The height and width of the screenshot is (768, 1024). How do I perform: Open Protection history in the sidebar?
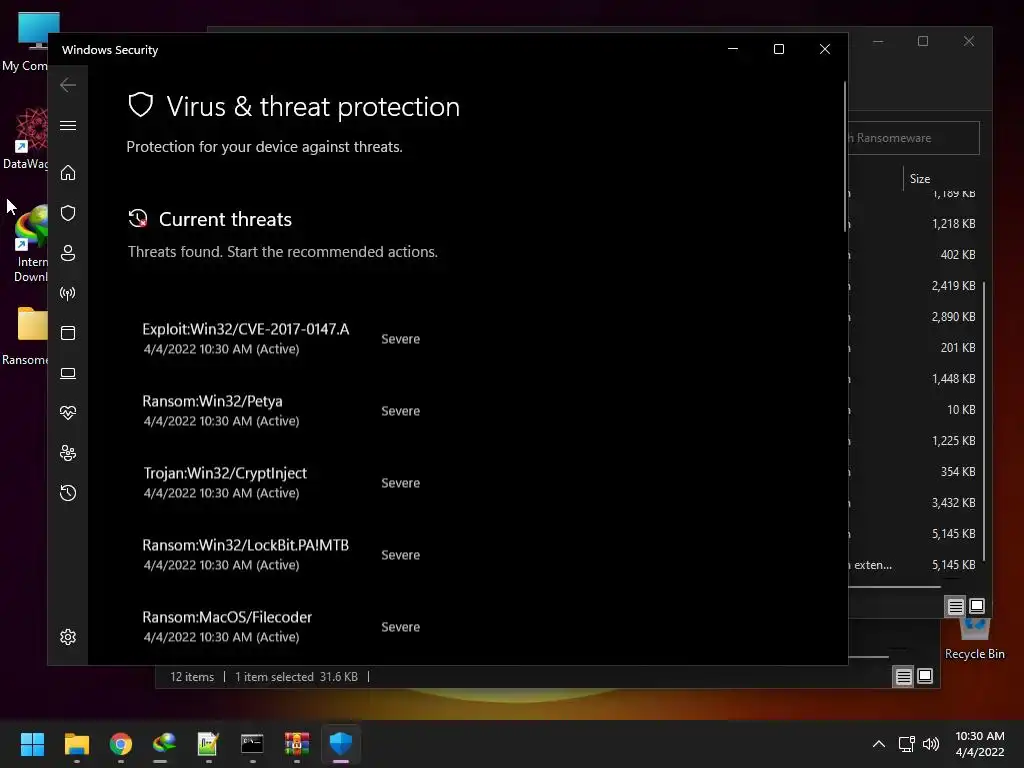click(x=68, y=492)
